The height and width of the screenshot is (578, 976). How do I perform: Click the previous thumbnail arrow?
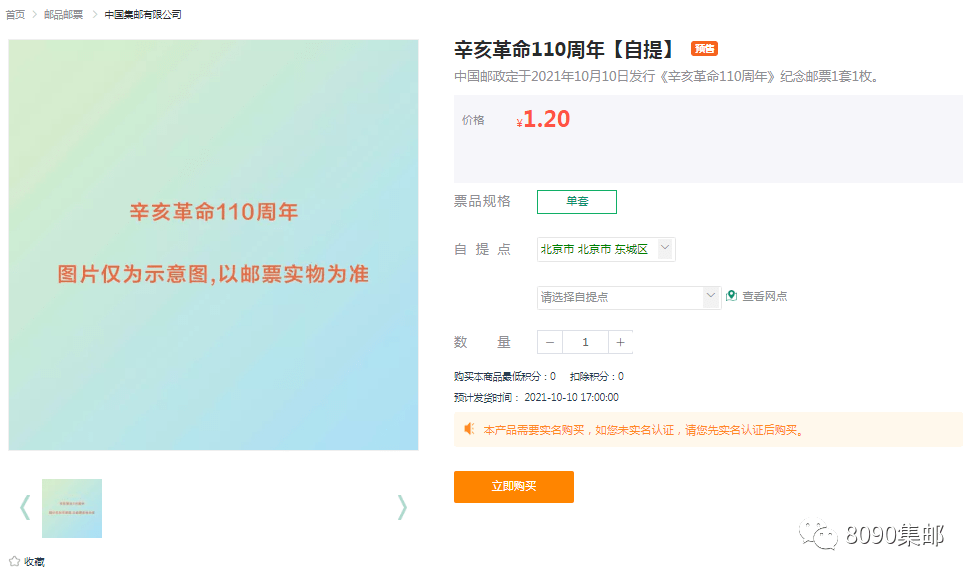tap(25, 508)
